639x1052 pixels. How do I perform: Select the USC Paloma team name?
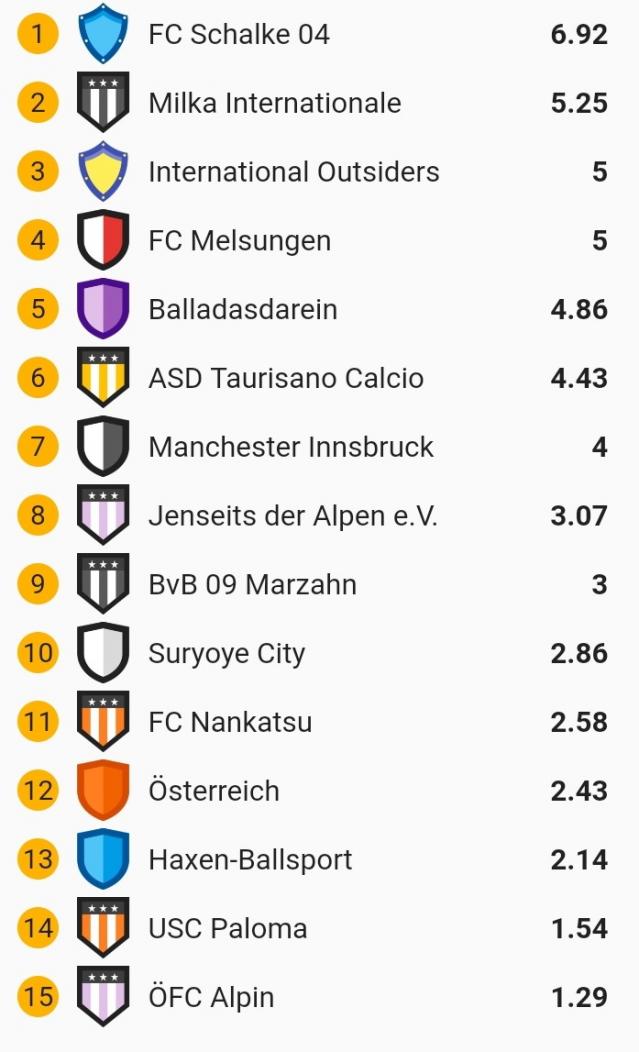coord(227,928)
